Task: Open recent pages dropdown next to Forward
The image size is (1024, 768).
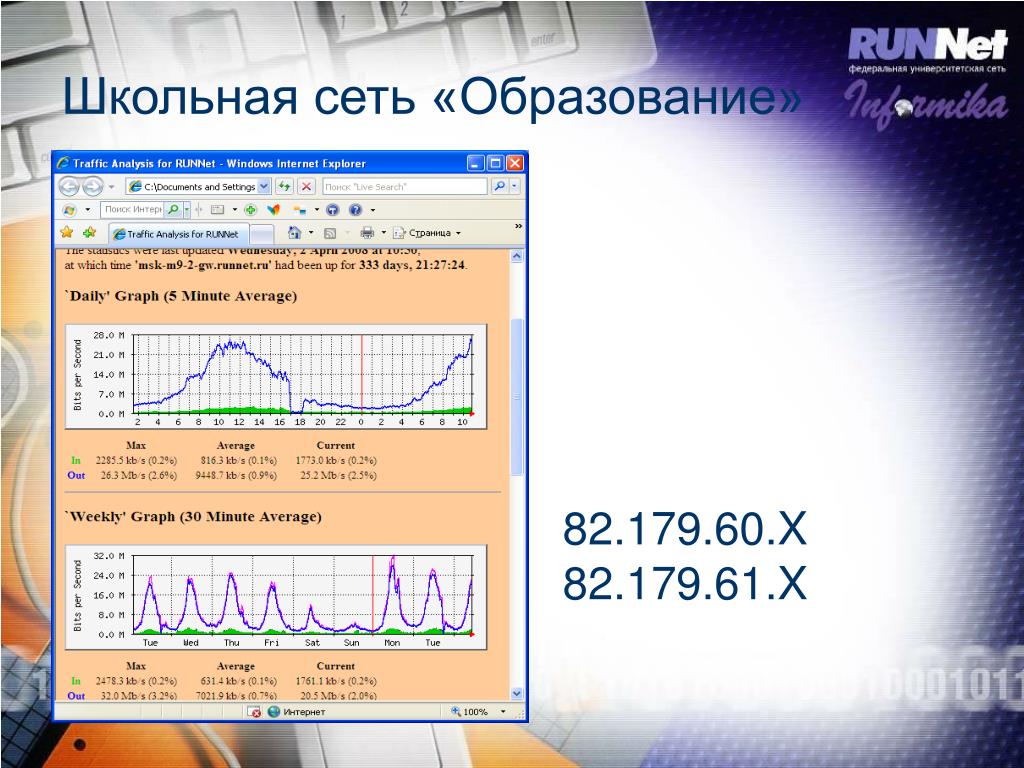Action: [x=111, y=187]
